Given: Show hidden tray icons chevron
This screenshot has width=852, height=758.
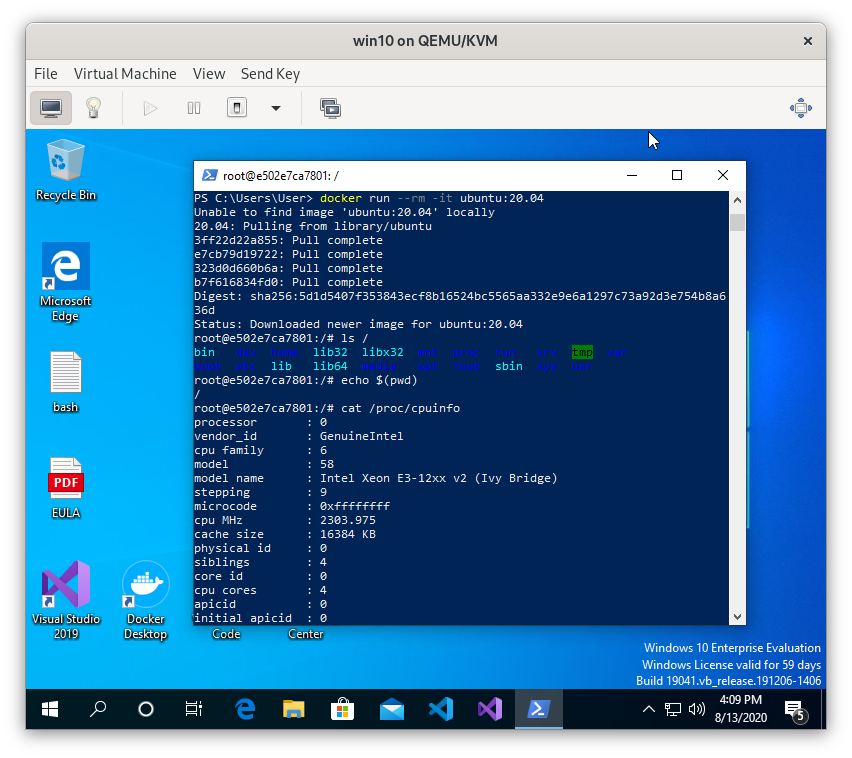Looking at the screenshot, I should (649, 709).
